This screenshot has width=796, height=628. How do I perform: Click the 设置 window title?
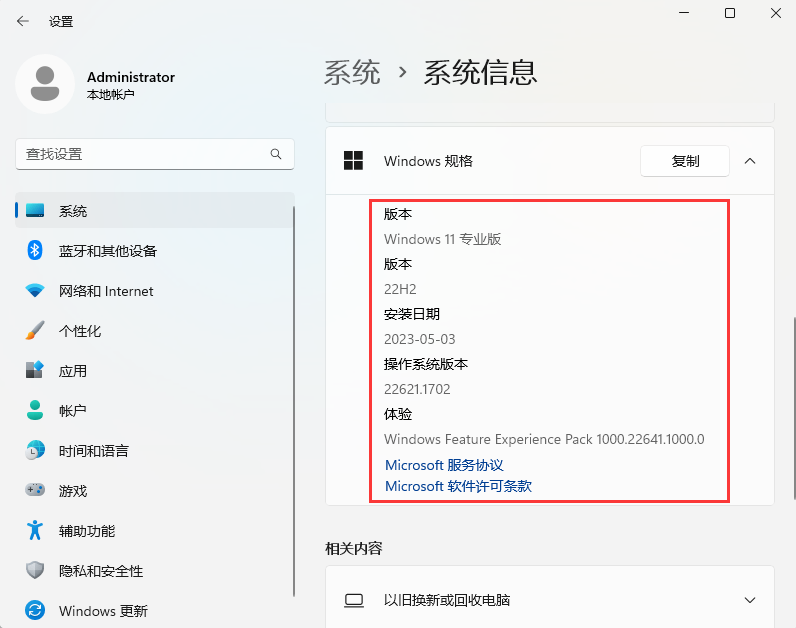click(61, 21)
